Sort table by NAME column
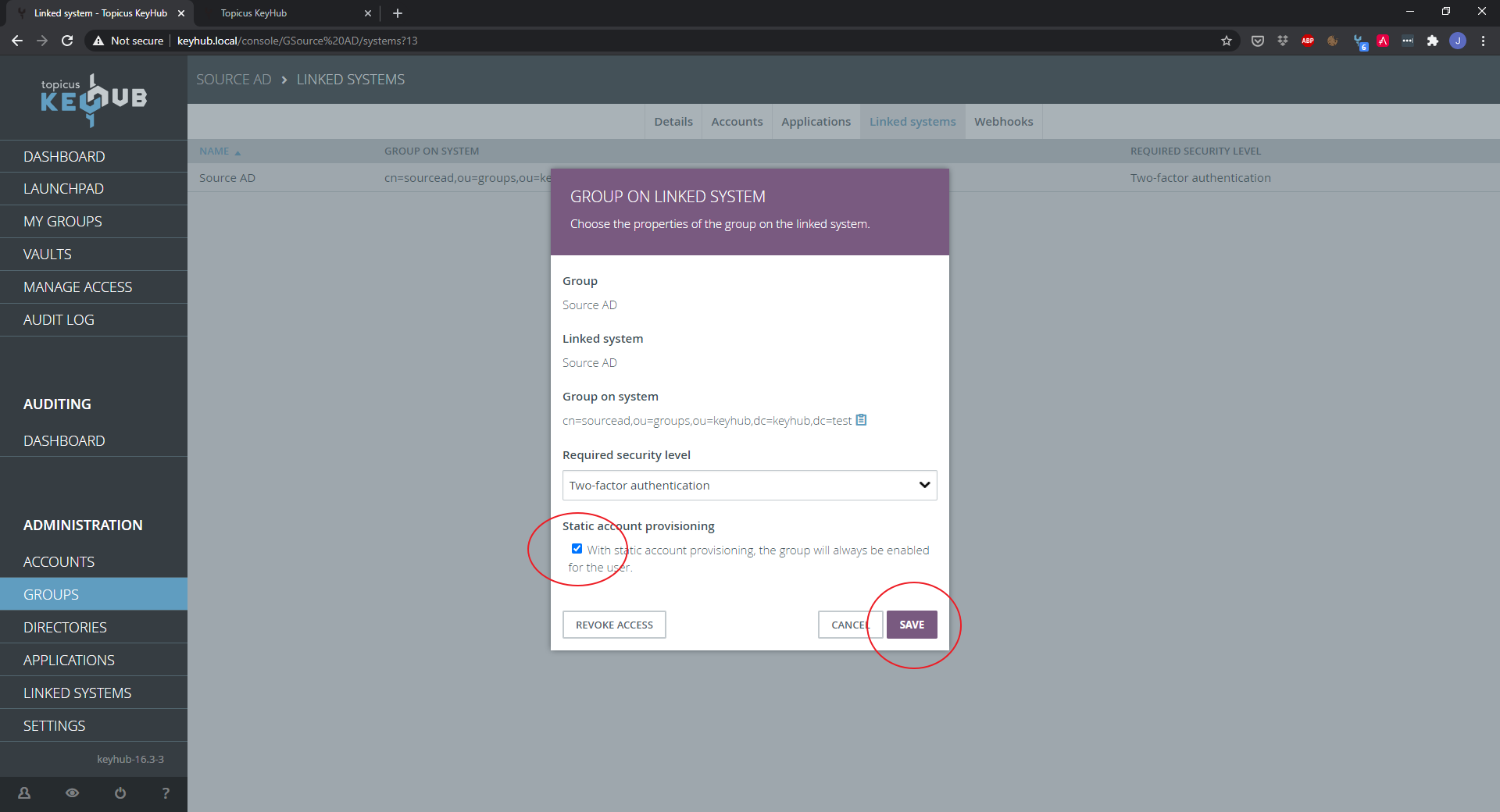This screenshot has width=1500, height=812. click(x=215, y=151)
